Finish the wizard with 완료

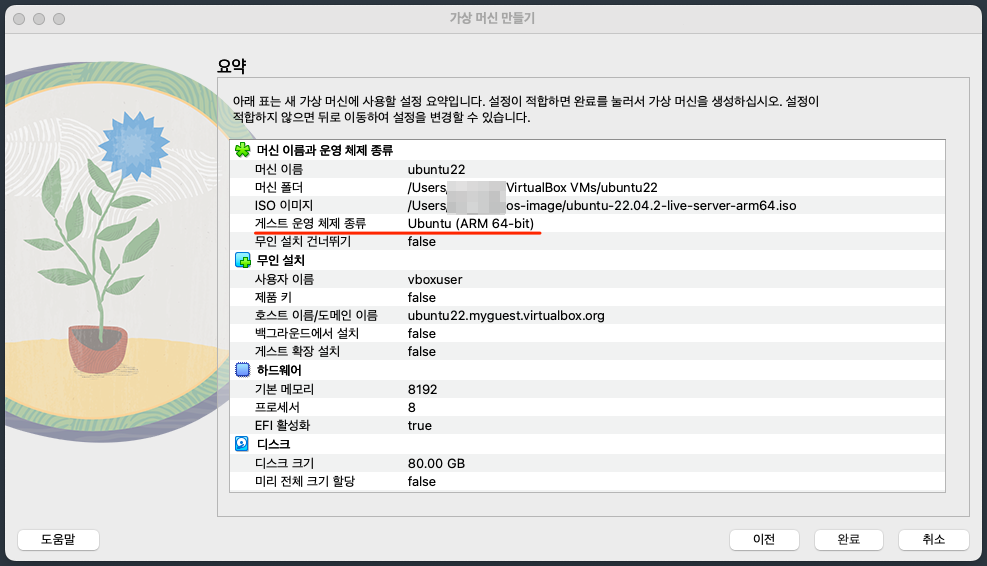[849, 540]
